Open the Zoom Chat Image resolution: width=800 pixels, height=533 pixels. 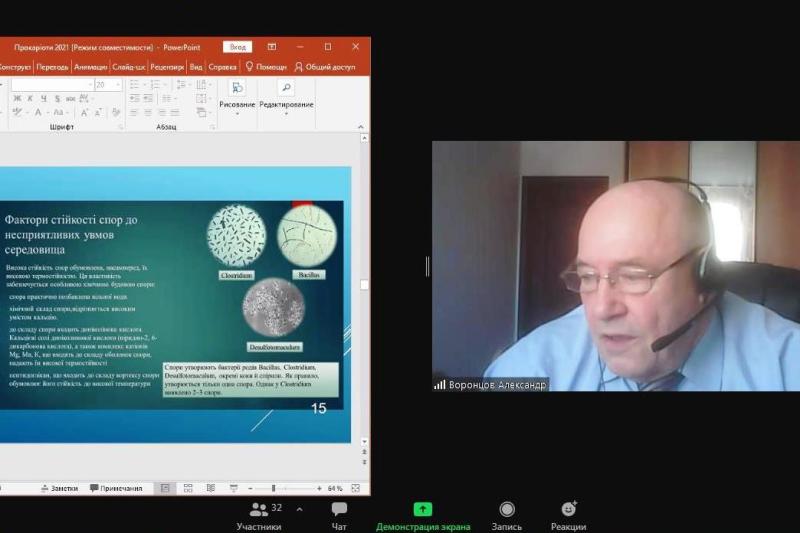(339, 516)
